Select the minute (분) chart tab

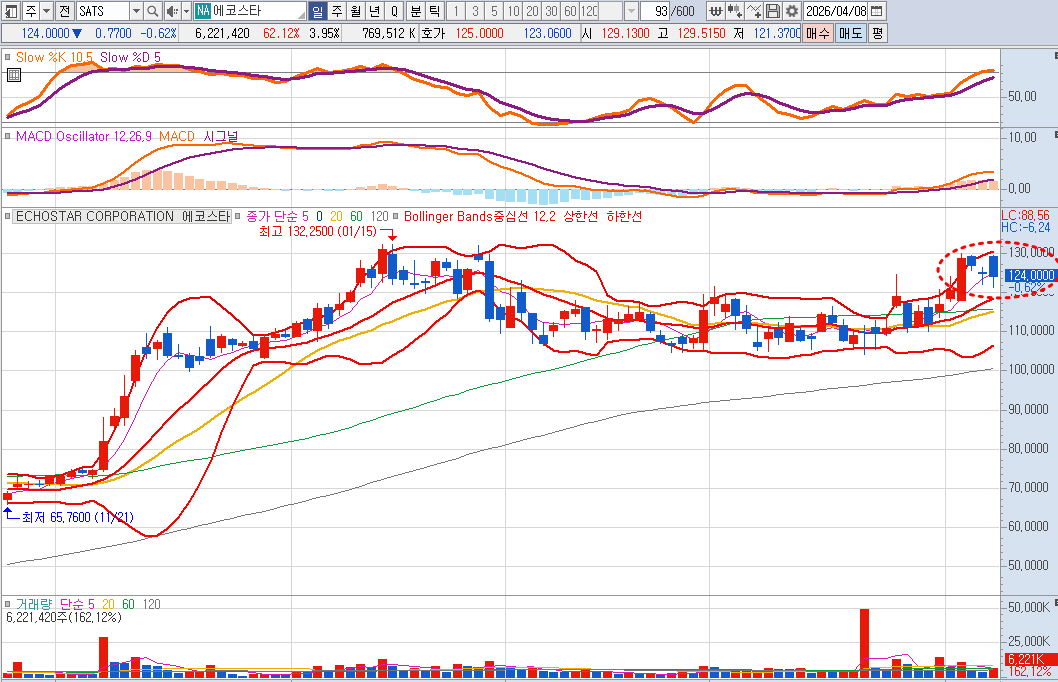coord(414,11)
